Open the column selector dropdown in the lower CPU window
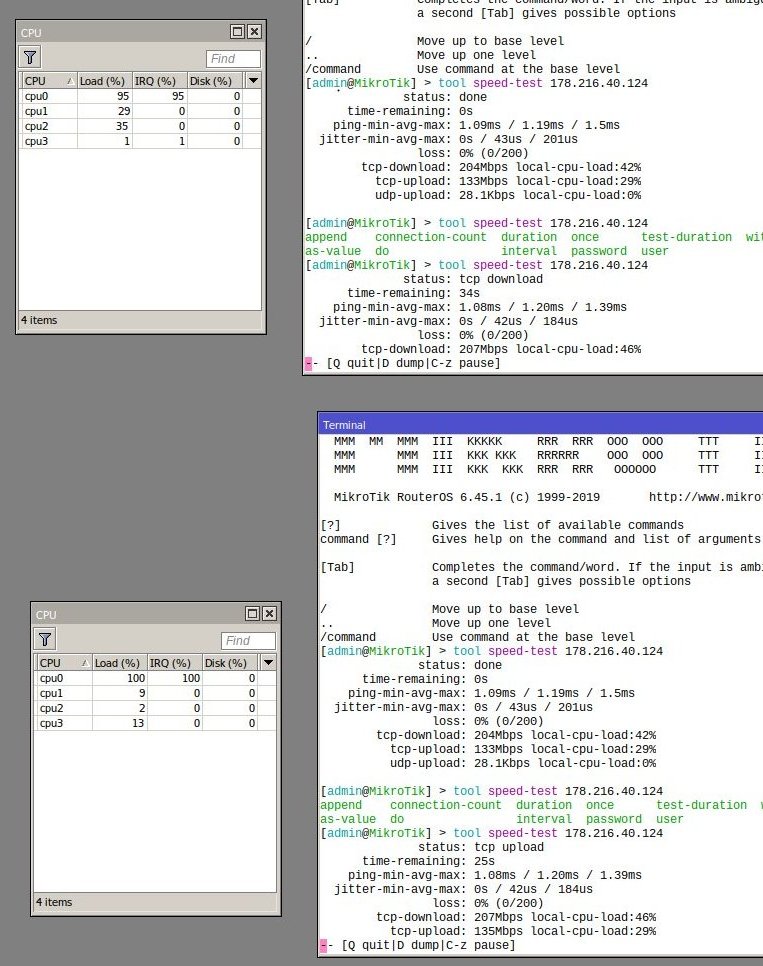 (268, 663)
